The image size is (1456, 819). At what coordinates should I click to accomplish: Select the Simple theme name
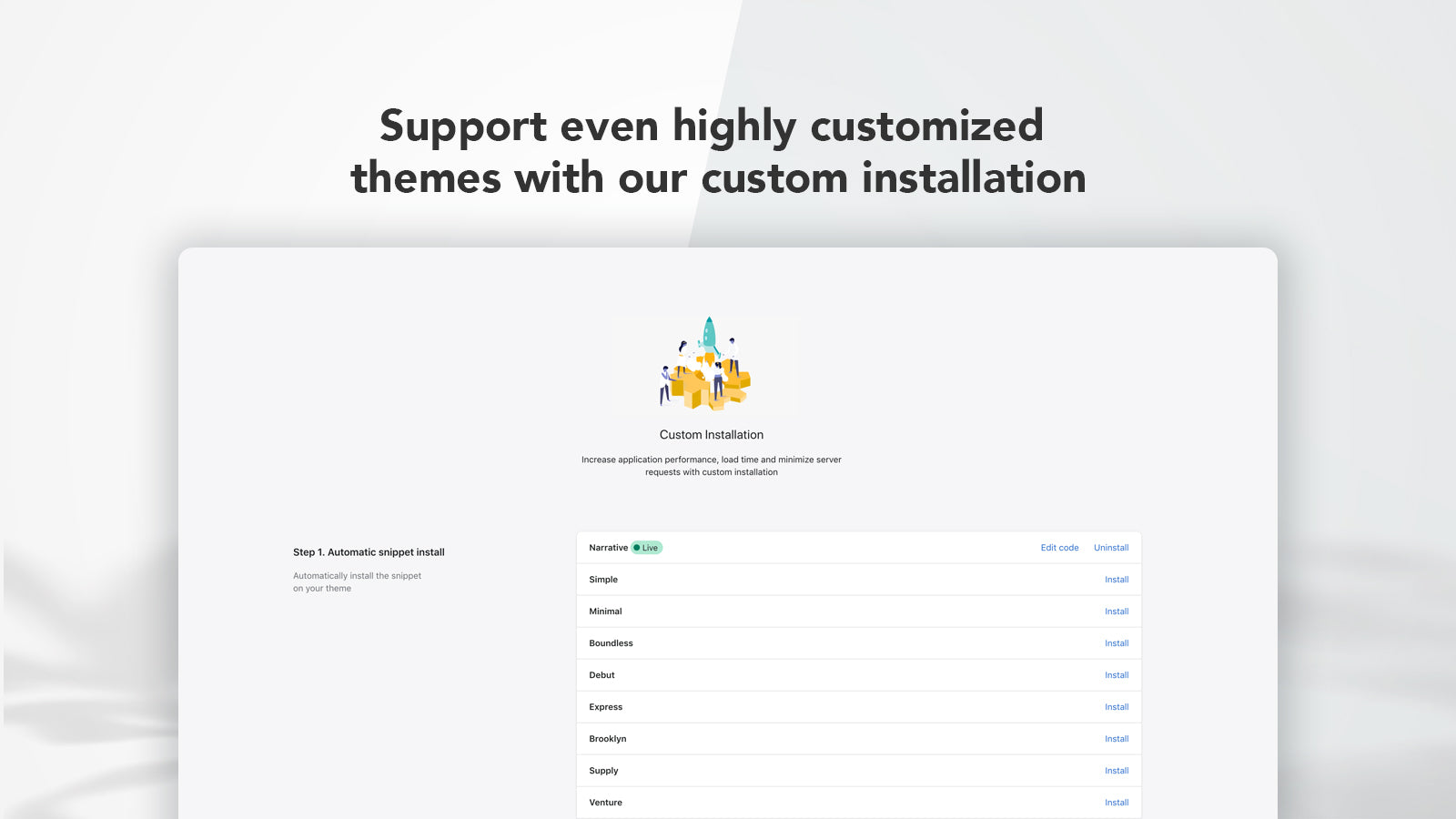[x=603, y=579]
